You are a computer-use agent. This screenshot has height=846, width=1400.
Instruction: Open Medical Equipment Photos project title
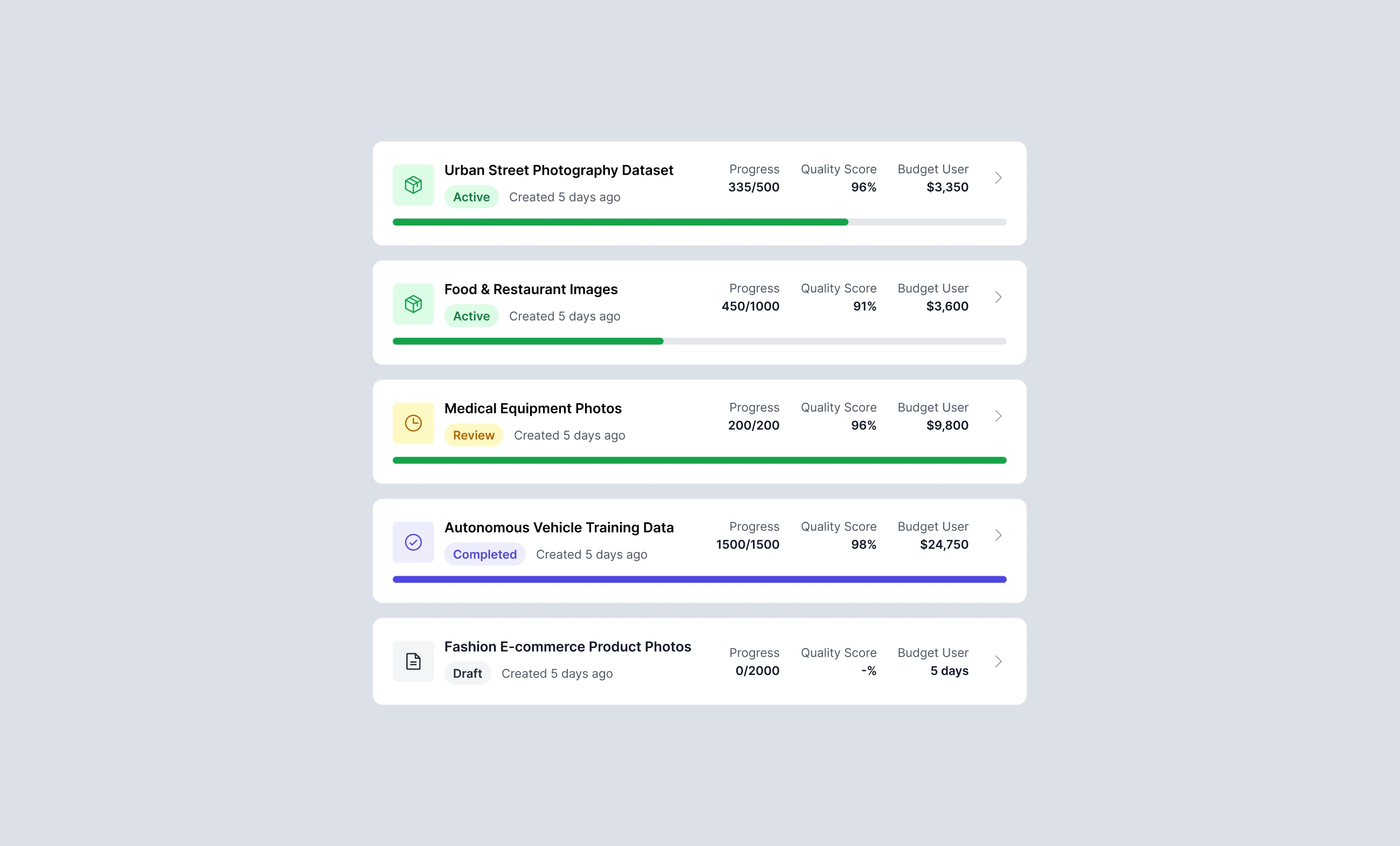point(532,408)
